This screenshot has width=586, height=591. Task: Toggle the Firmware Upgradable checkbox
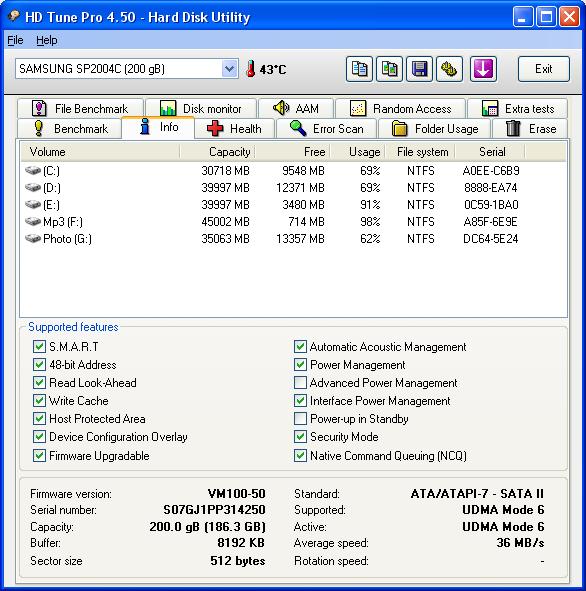pos(39,455)
